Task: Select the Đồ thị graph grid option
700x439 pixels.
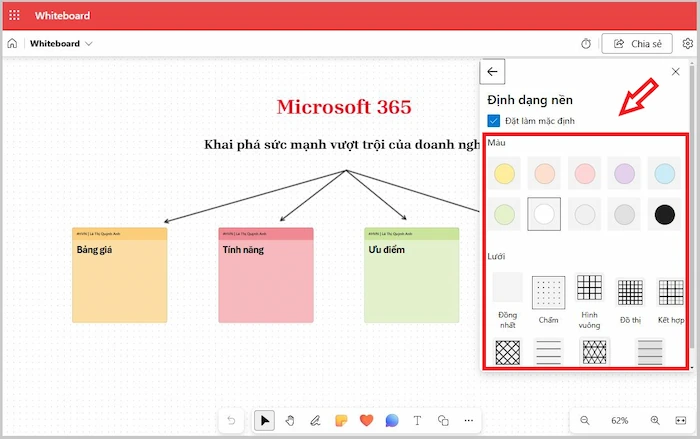Action: click(x=630, y=292)
